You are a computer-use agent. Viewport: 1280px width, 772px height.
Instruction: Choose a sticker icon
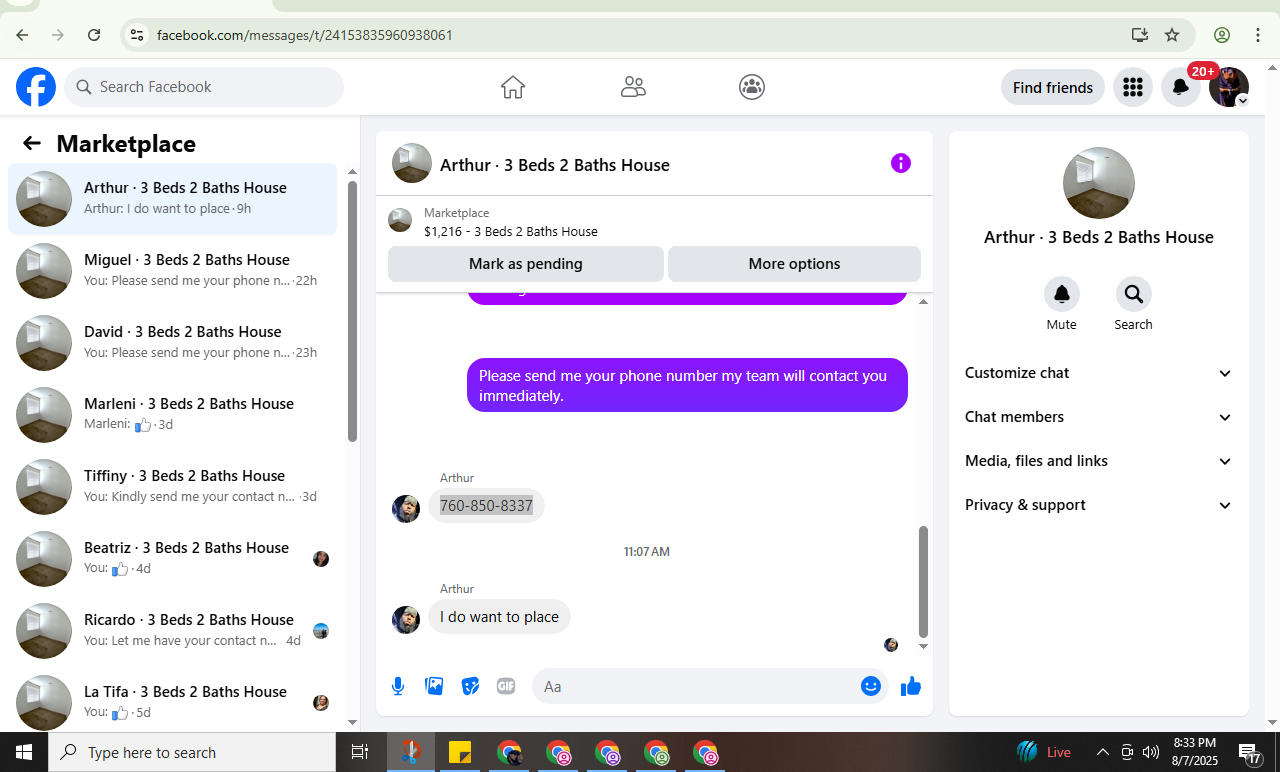470,686
